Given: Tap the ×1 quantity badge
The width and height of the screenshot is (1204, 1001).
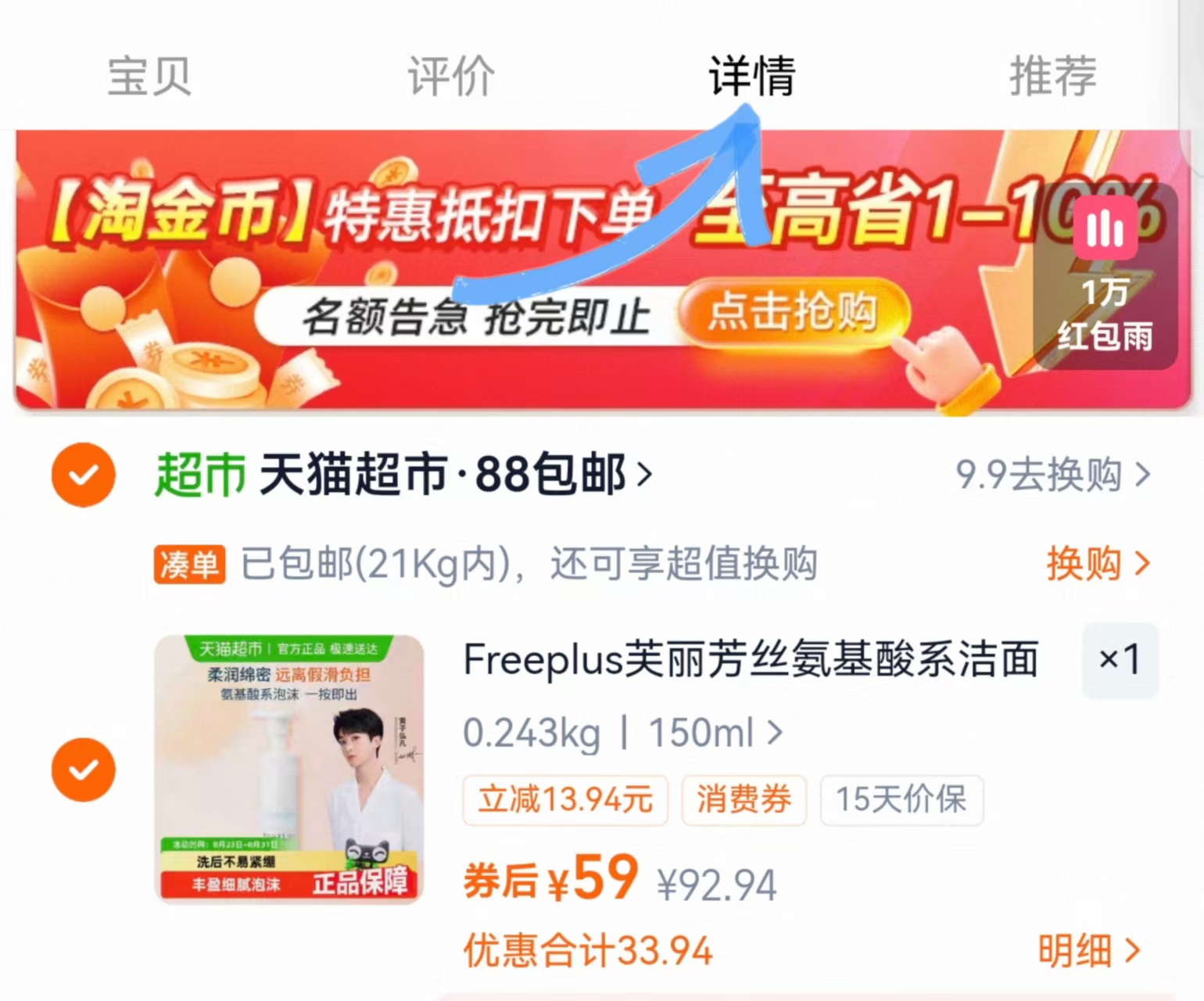Looking at the screenshot, I should tap(1120, 660).
